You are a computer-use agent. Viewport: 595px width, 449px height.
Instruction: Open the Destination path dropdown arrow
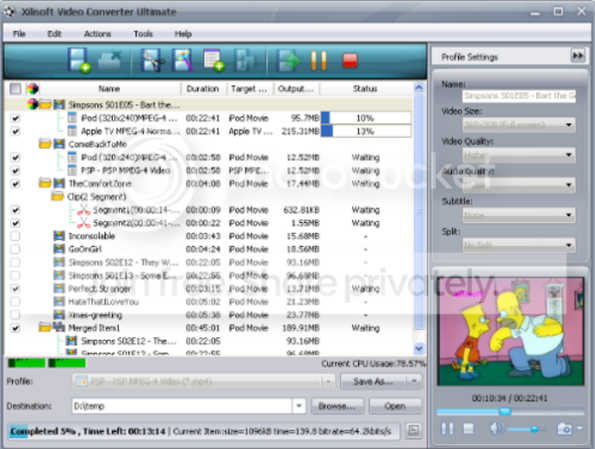point(299,406)
